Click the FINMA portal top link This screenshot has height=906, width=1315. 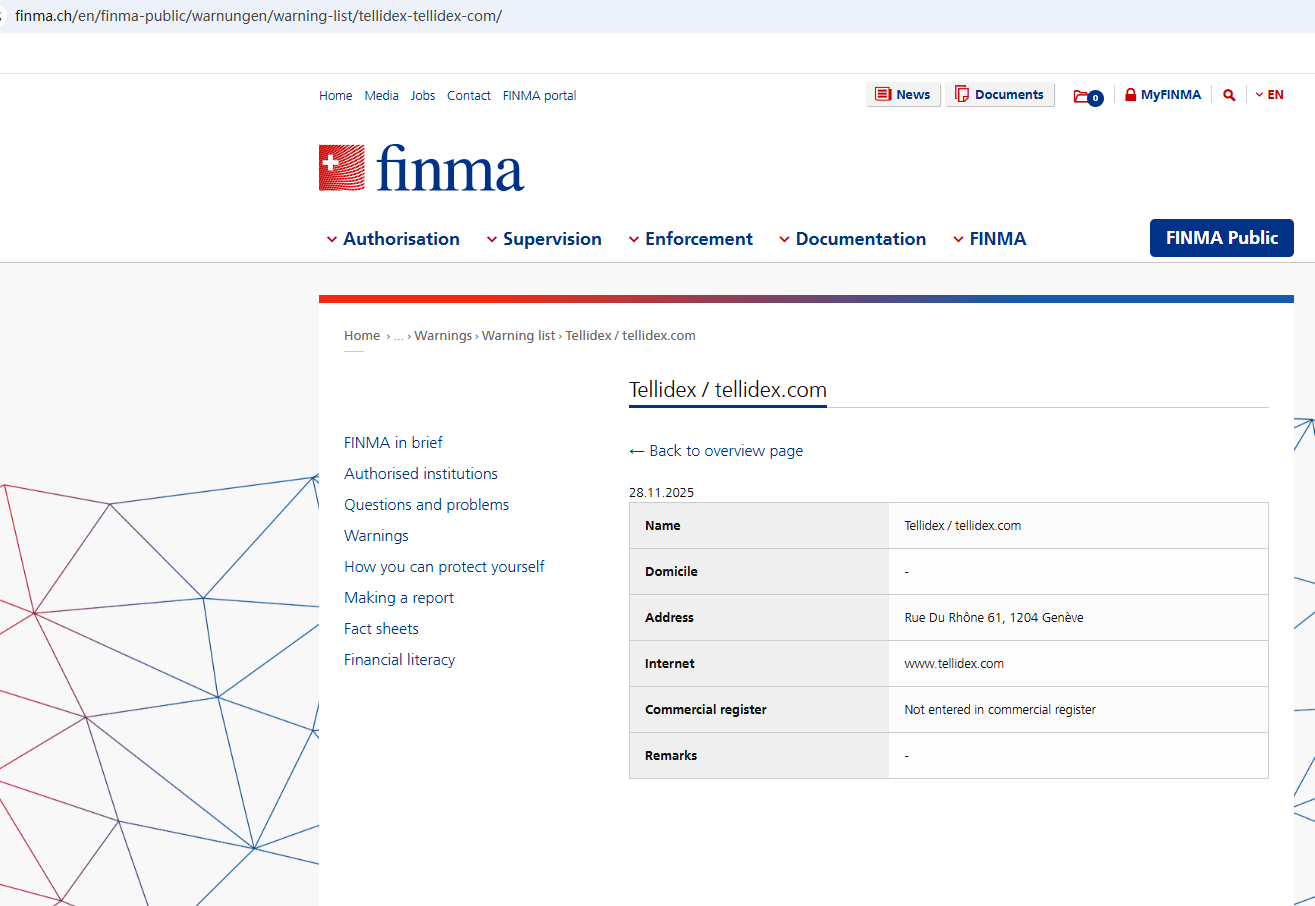(539, 96)
